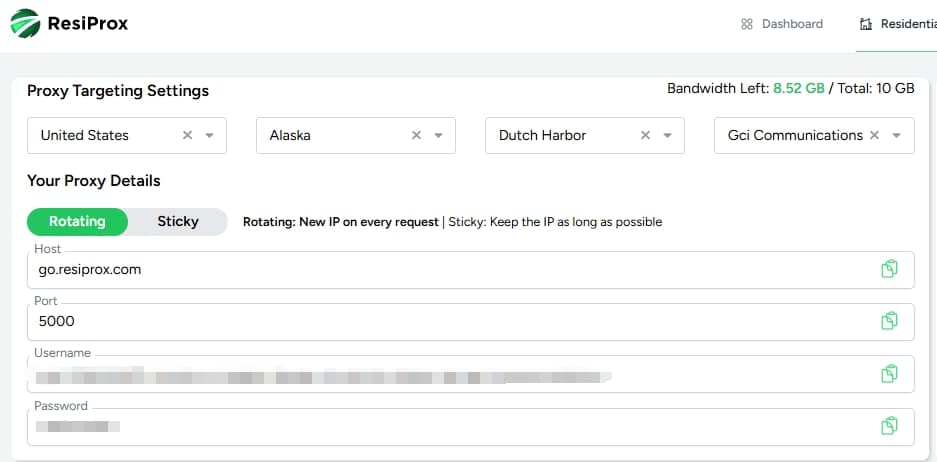This screenshot has width=937, height=462.
Task: Click the Host field showing go.resiprox.com
Action: tap(470, 270)
